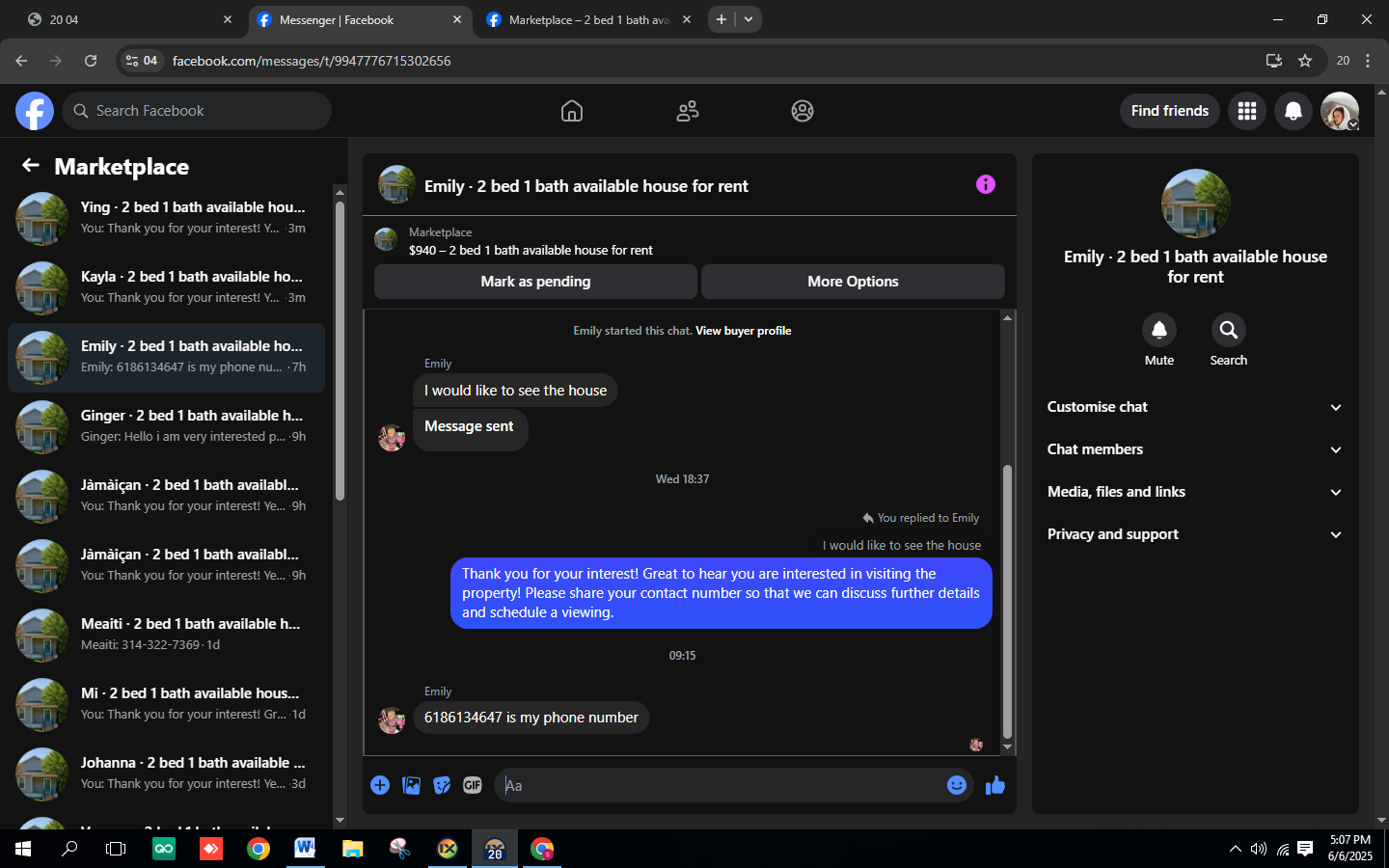This screenshot has height=868, width=1389.
Task: Mute the Emily conversation
Action: click(x=1159, y=330)
